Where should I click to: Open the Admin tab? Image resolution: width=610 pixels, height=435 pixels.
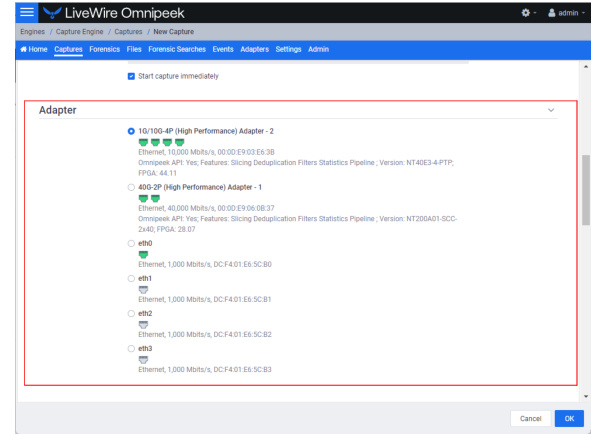(x=318, y=49)
